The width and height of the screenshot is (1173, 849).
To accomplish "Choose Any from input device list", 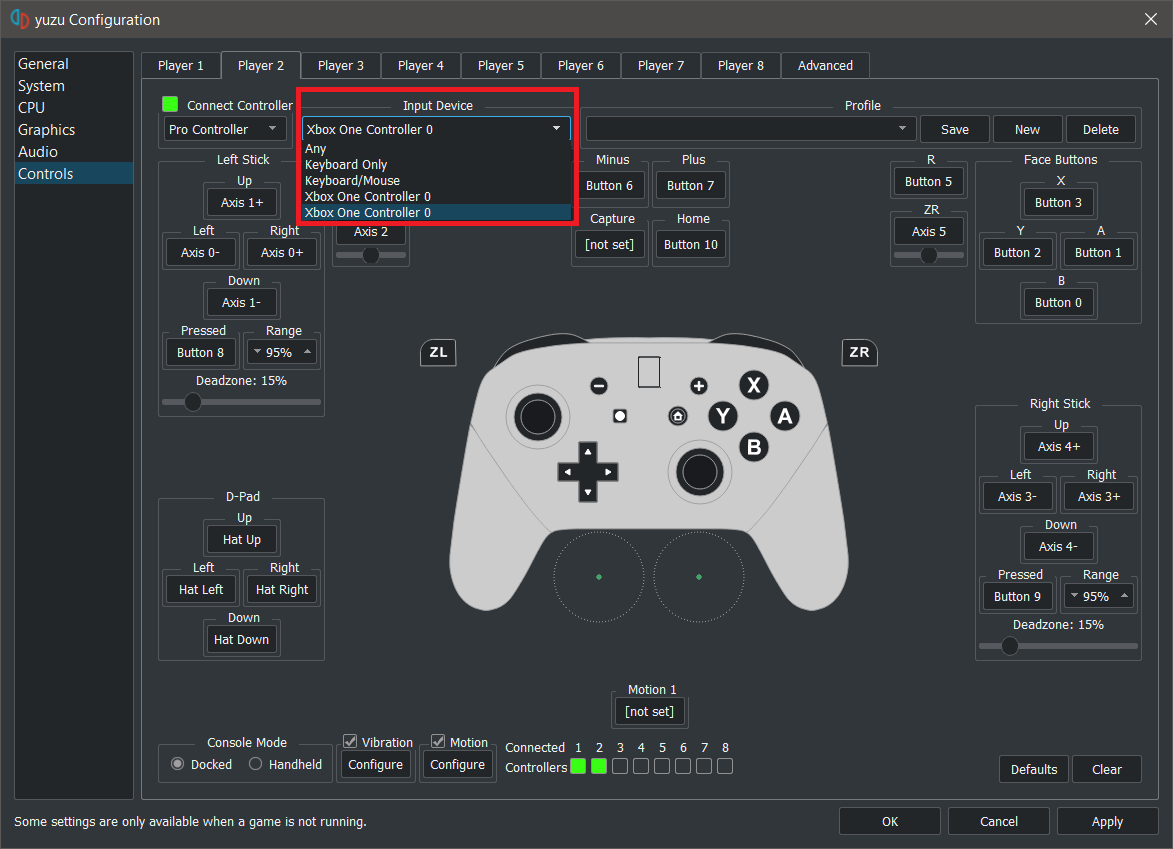I will point(437,149).
